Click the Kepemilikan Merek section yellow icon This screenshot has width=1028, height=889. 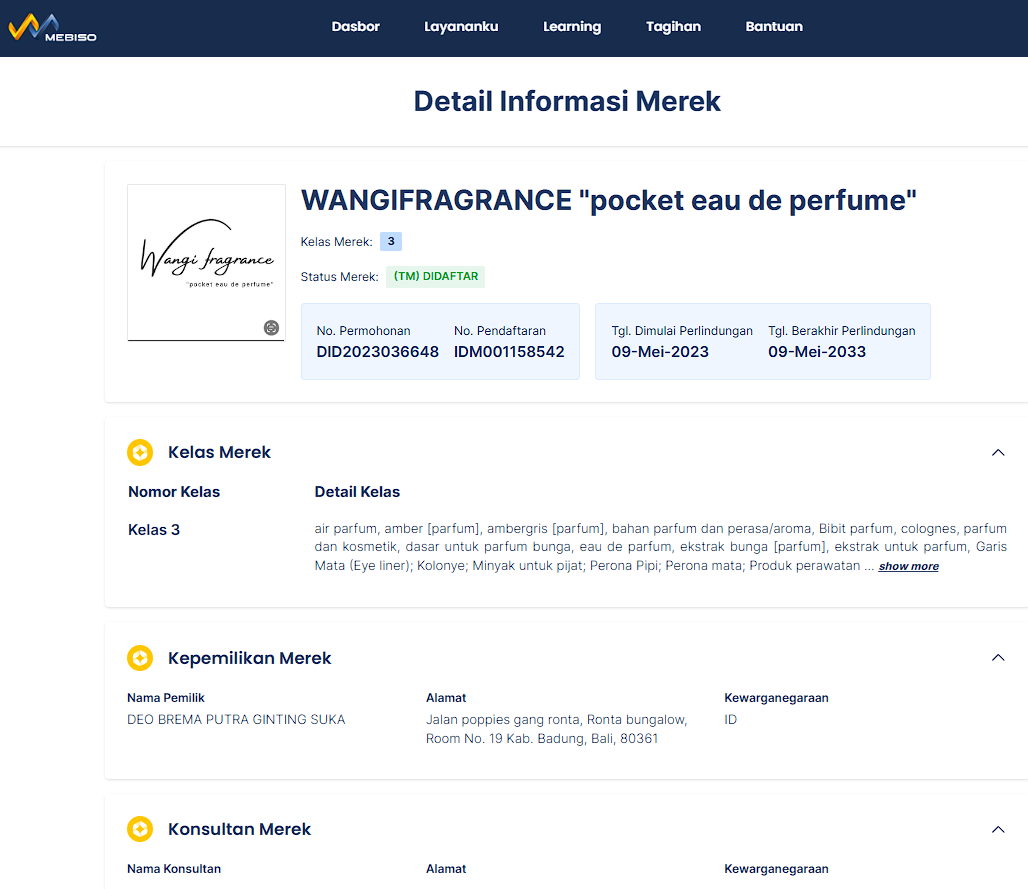(x=140, y=658)
